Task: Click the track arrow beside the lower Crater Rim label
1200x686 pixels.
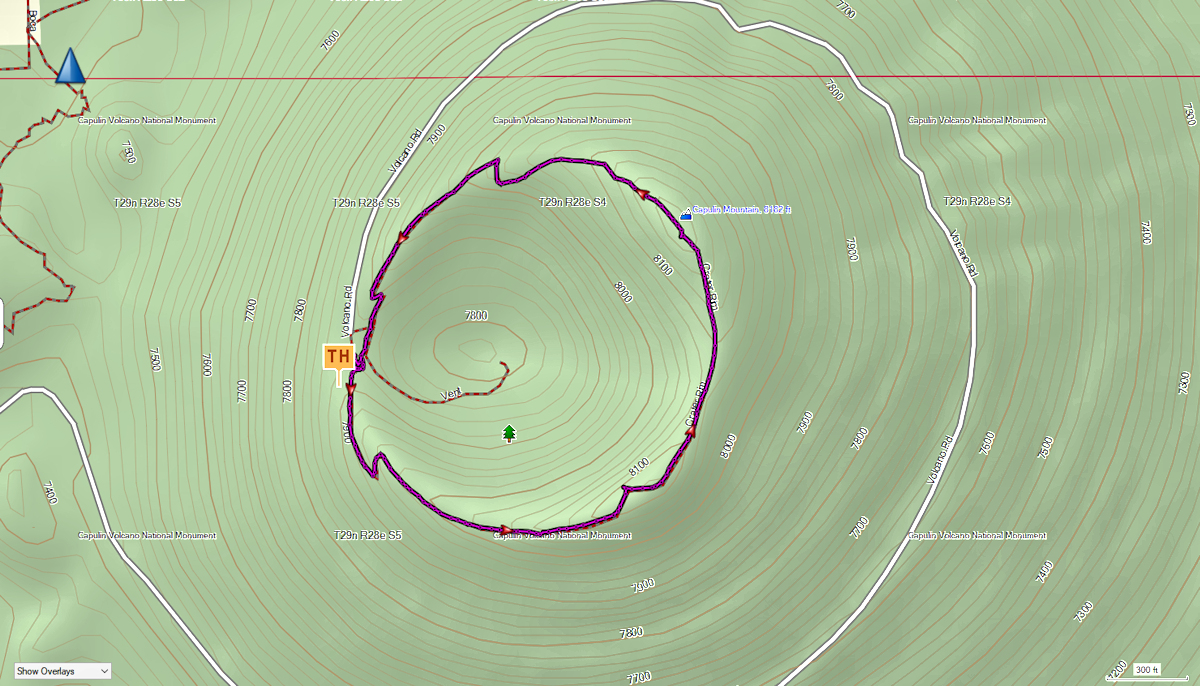Action: [690, 431]
